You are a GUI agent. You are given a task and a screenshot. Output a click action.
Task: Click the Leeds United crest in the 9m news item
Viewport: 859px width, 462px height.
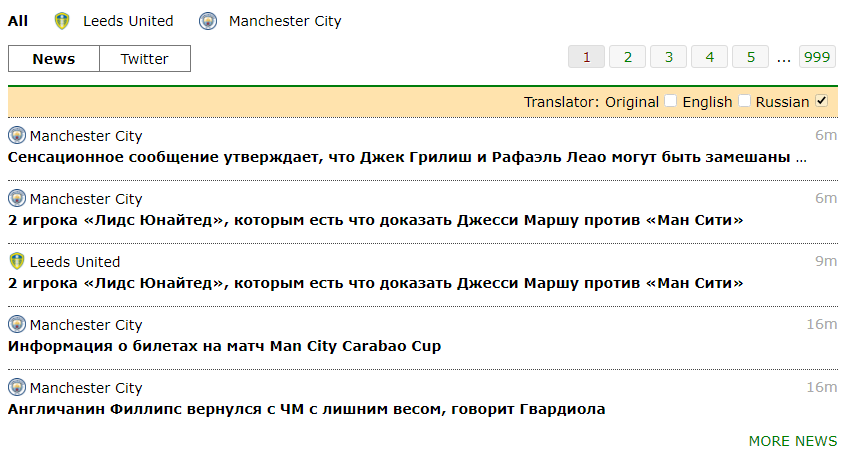[17, 261]
